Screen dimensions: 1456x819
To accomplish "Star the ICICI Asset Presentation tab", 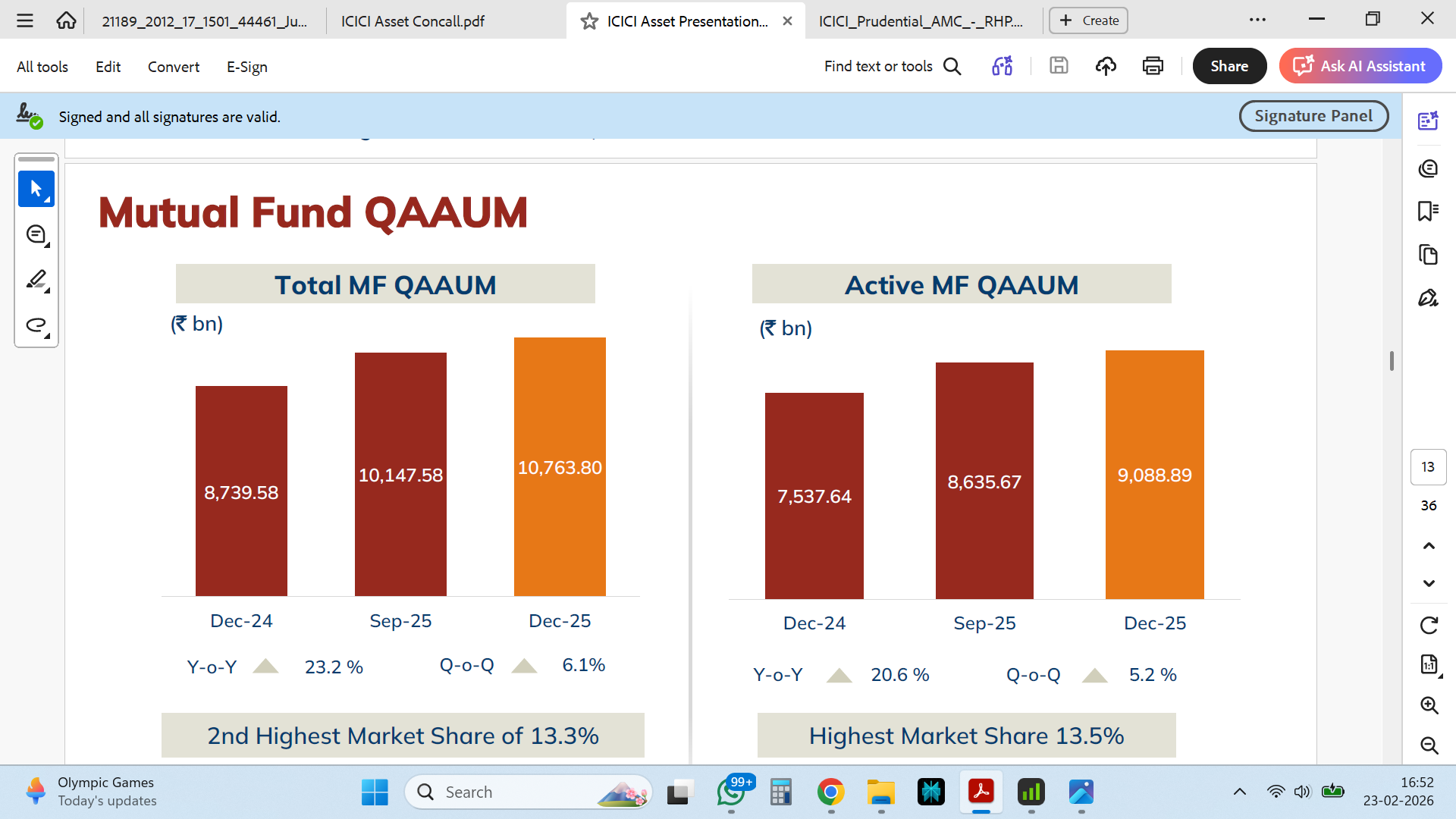I will coord(589,21).
